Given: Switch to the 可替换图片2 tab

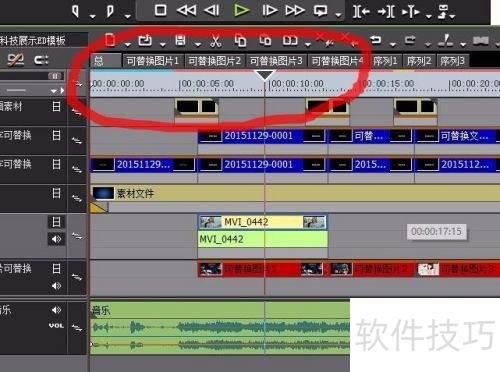Looking at the screenshot, I should click(x=215, y=61).
